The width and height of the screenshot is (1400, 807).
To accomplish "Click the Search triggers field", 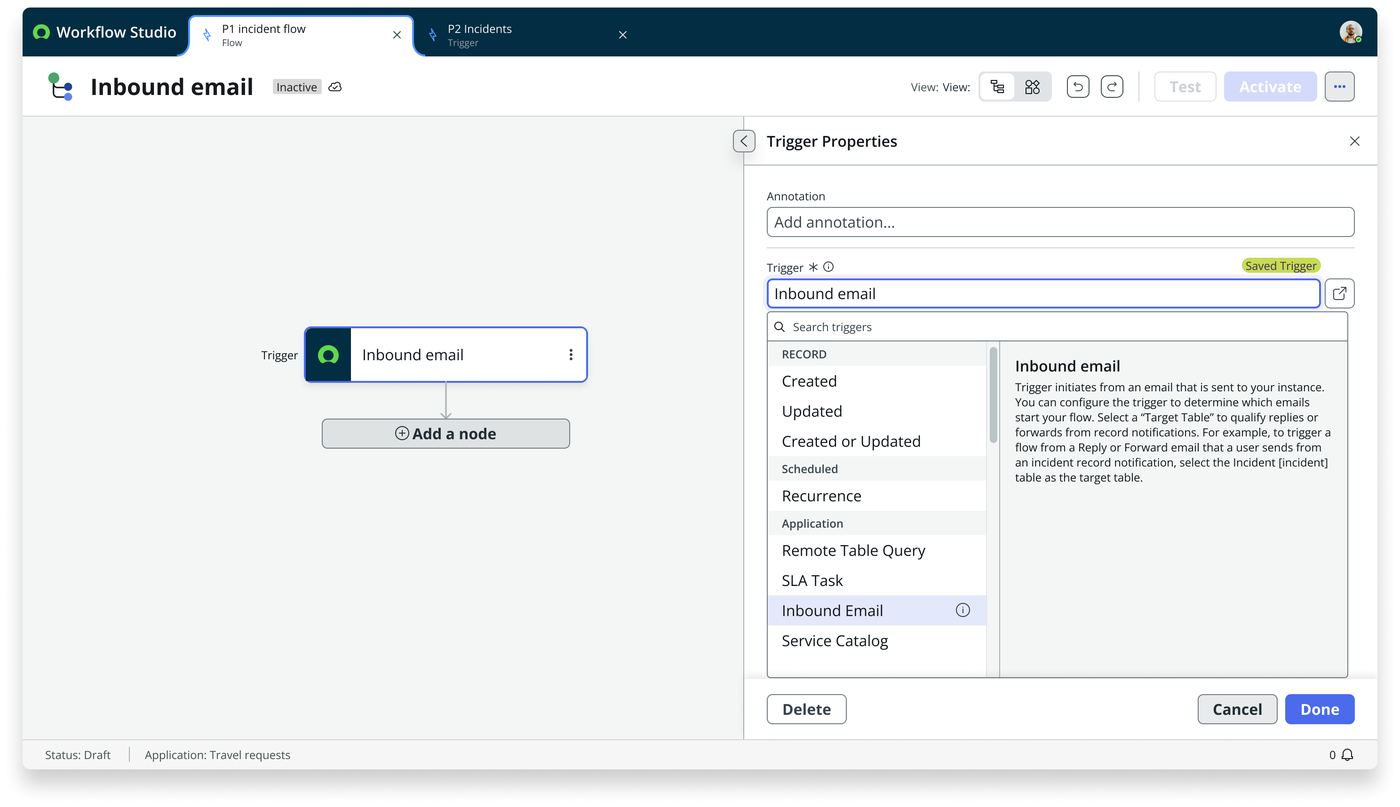I will (1057, 327).
